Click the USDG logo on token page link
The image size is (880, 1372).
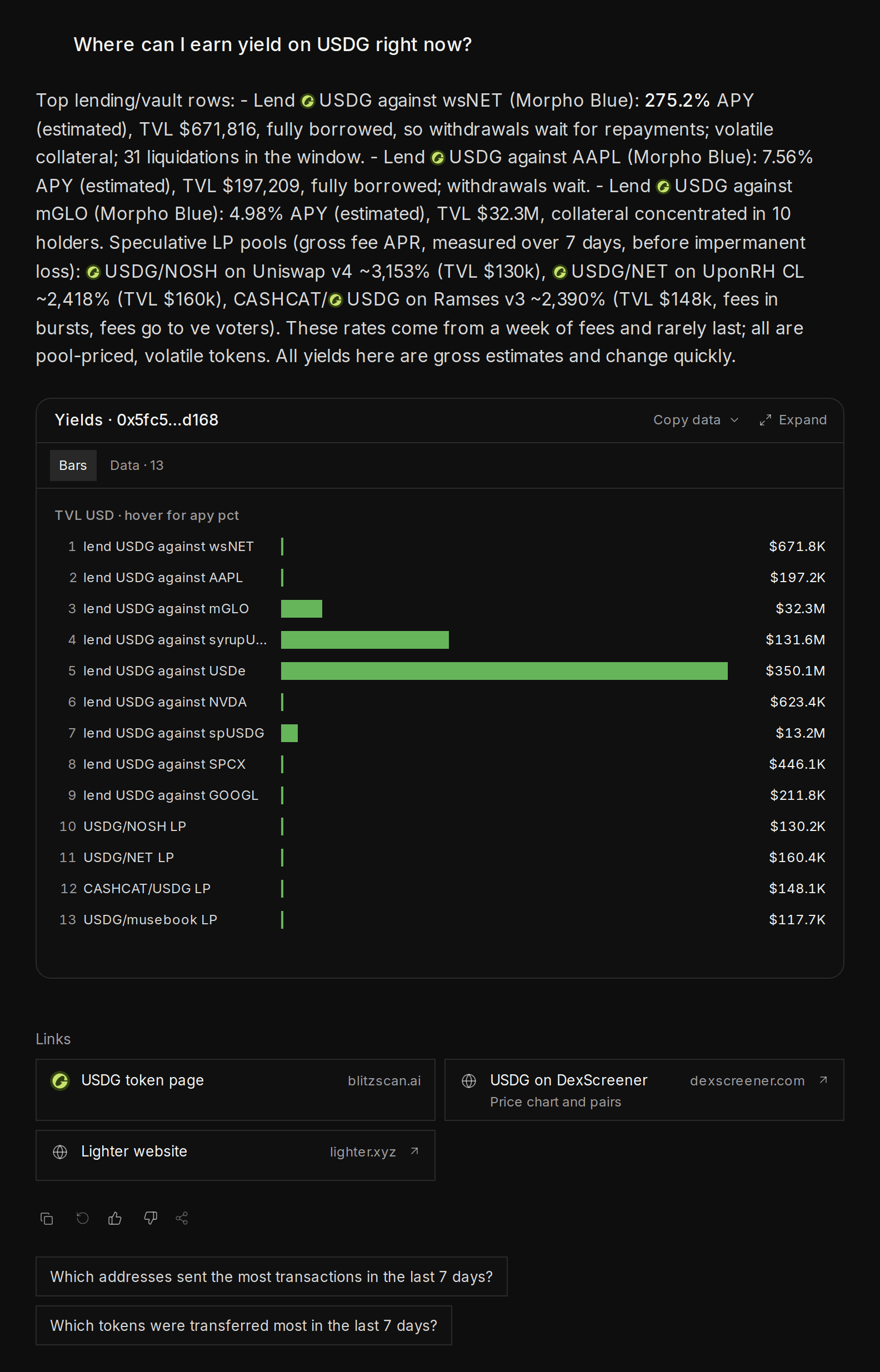60,1081
